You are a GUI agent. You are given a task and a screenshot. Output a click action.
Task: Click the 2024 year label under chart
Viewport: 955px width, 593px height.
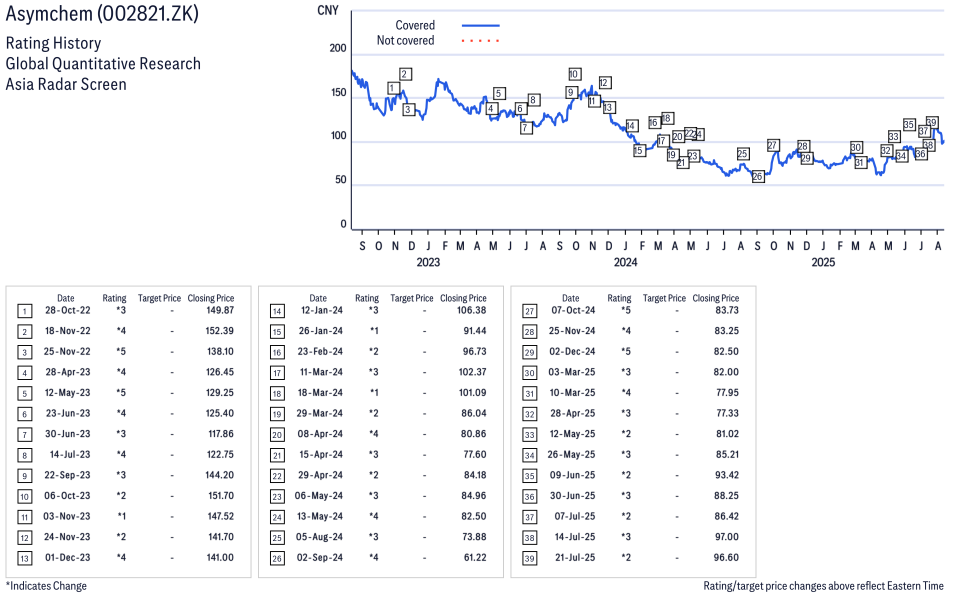click(625, 262)
